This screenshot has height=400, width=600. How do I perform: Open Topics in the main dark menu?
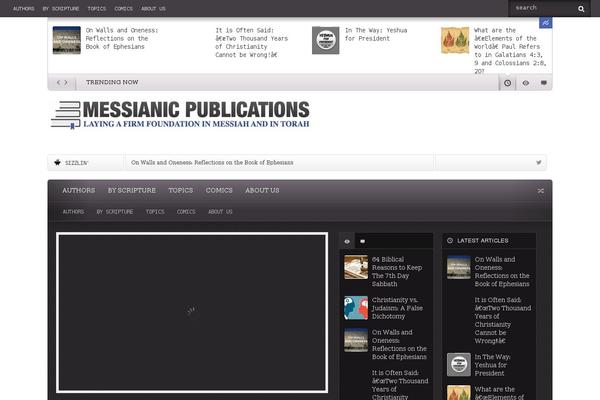[x=181, y=190]
